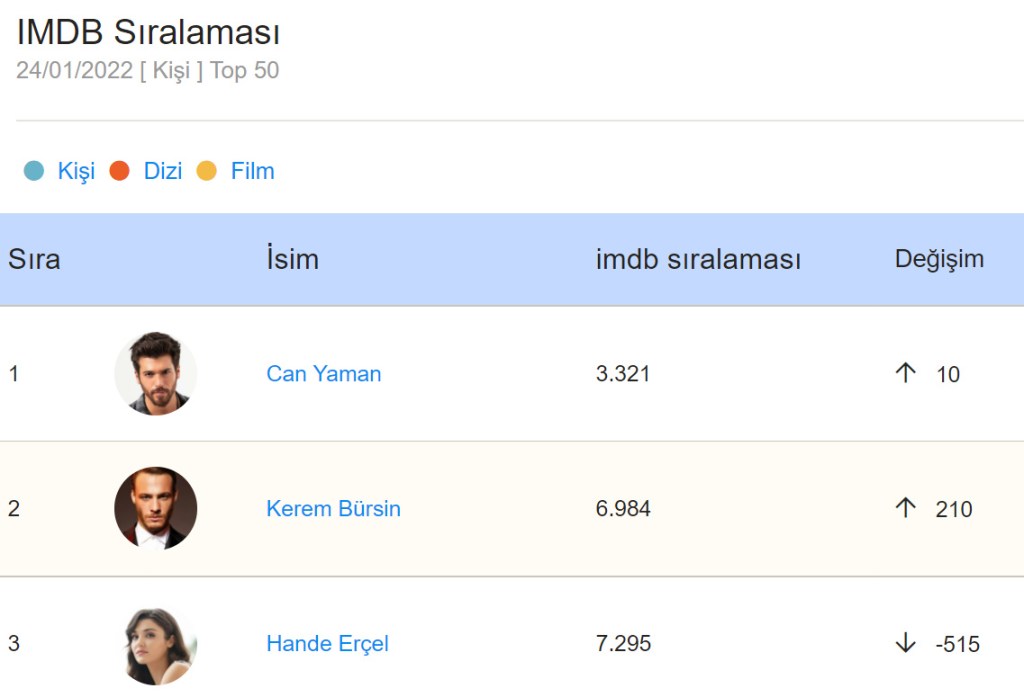This screenshot has width=1024, height=697.
Task: Switch to the Film list
Action: [x=252, y=171]
